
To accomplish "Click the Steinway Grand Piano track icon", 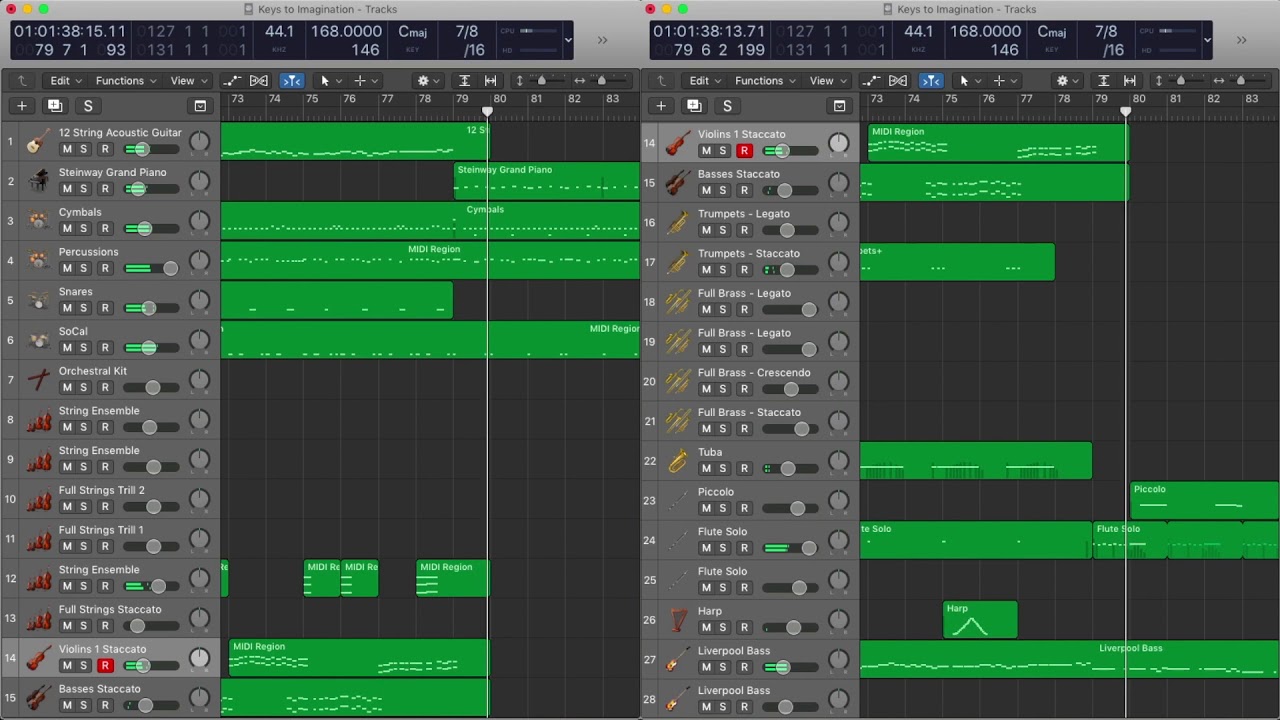I will click(38, 181).
